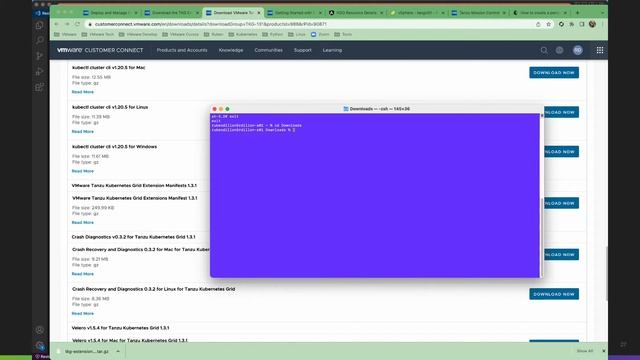Bookmark this page with the star icon
This screenshot has width=640, height=360.
tap(548, 24)
